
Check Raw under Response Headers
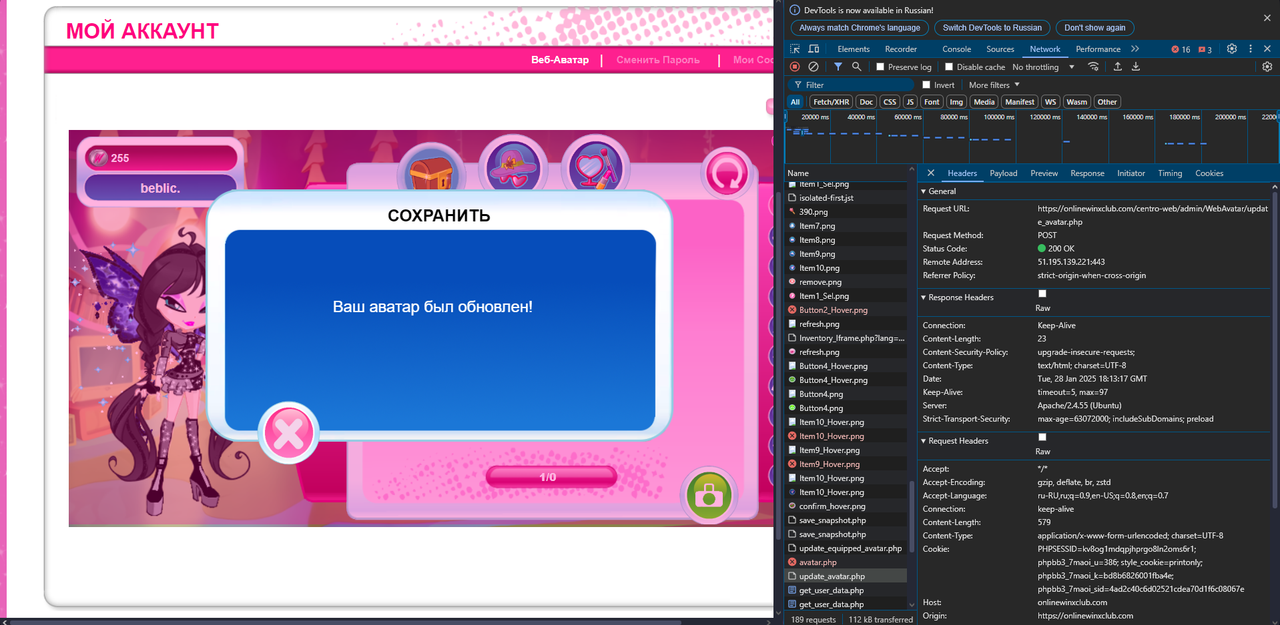tap(1042, 293)
